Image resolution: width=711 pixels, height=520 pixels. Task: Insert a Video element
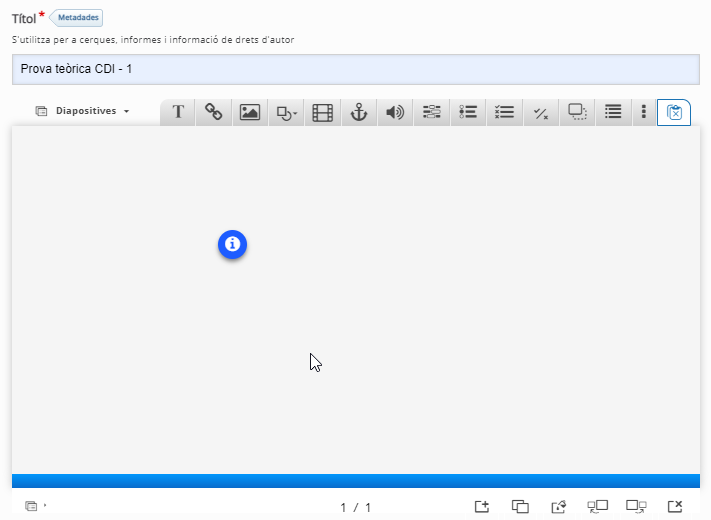coord(323,112)
